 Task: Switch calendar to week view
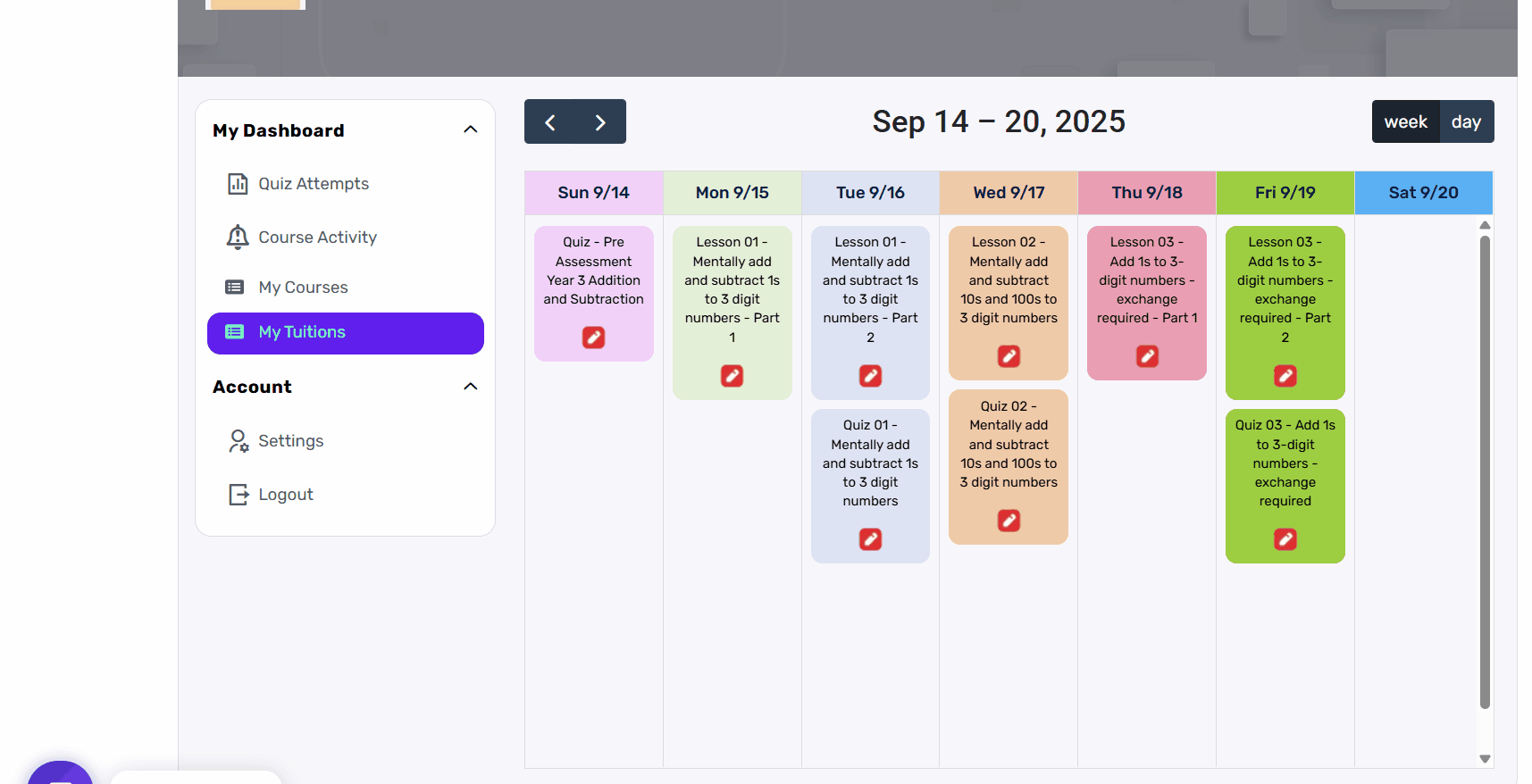coord(1405,121)
